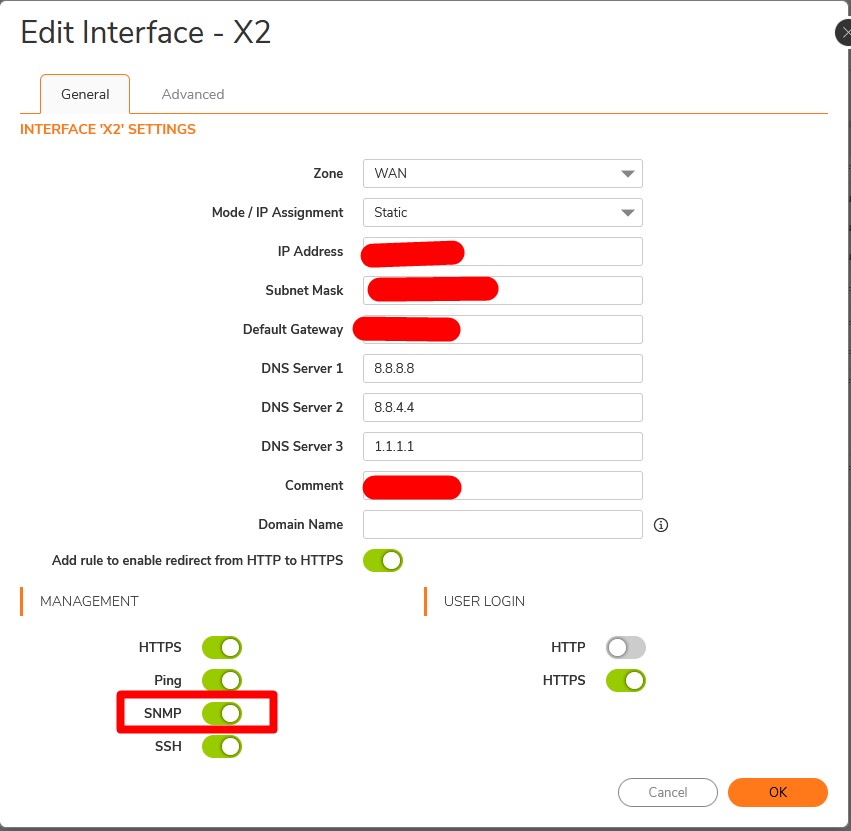This screenshot has width=851, height=831.
Task: Switch to the Advanced tab
Action: tap(193, 94)
